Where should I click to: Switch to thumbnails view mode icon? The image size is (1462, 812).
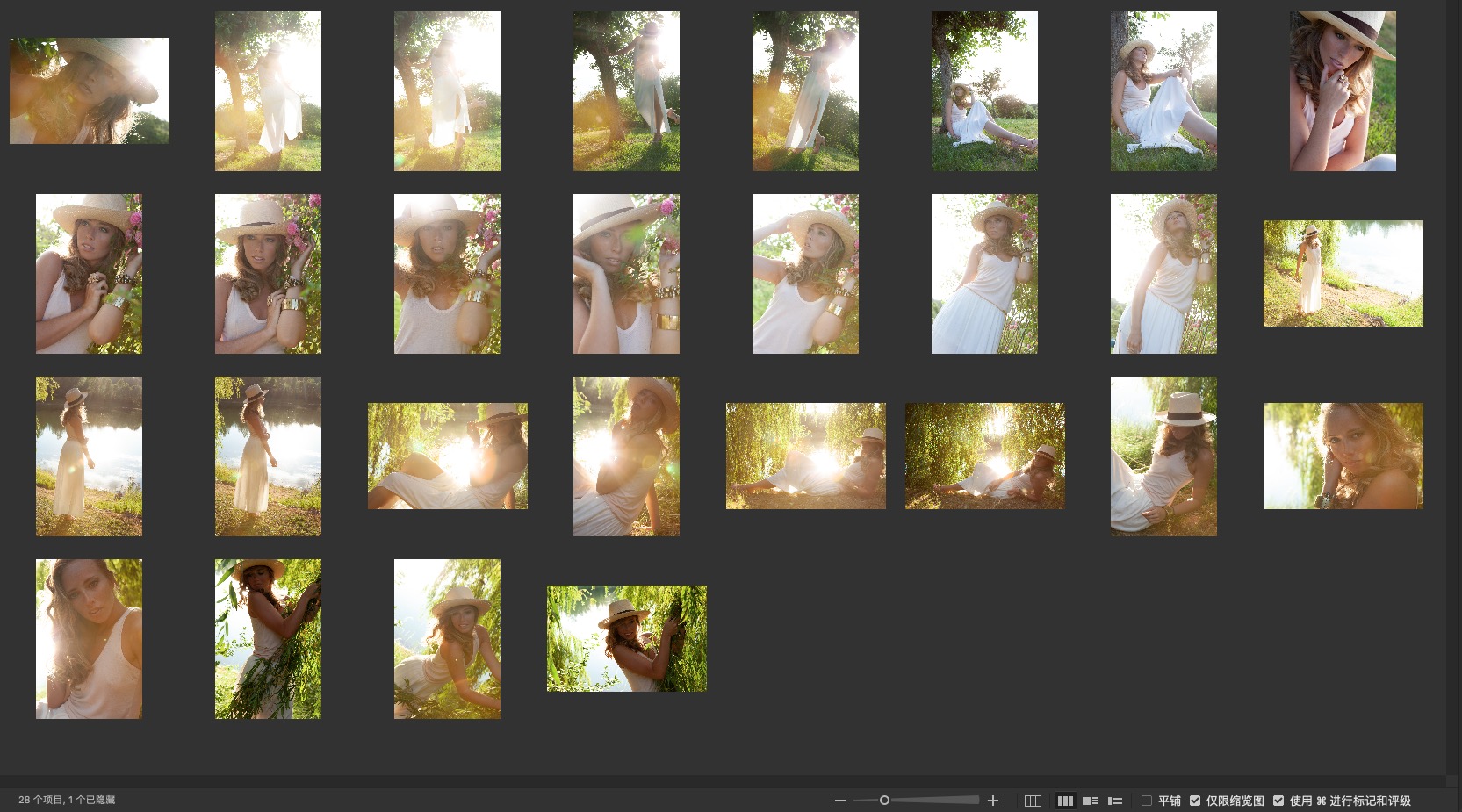pos(1065,801)
